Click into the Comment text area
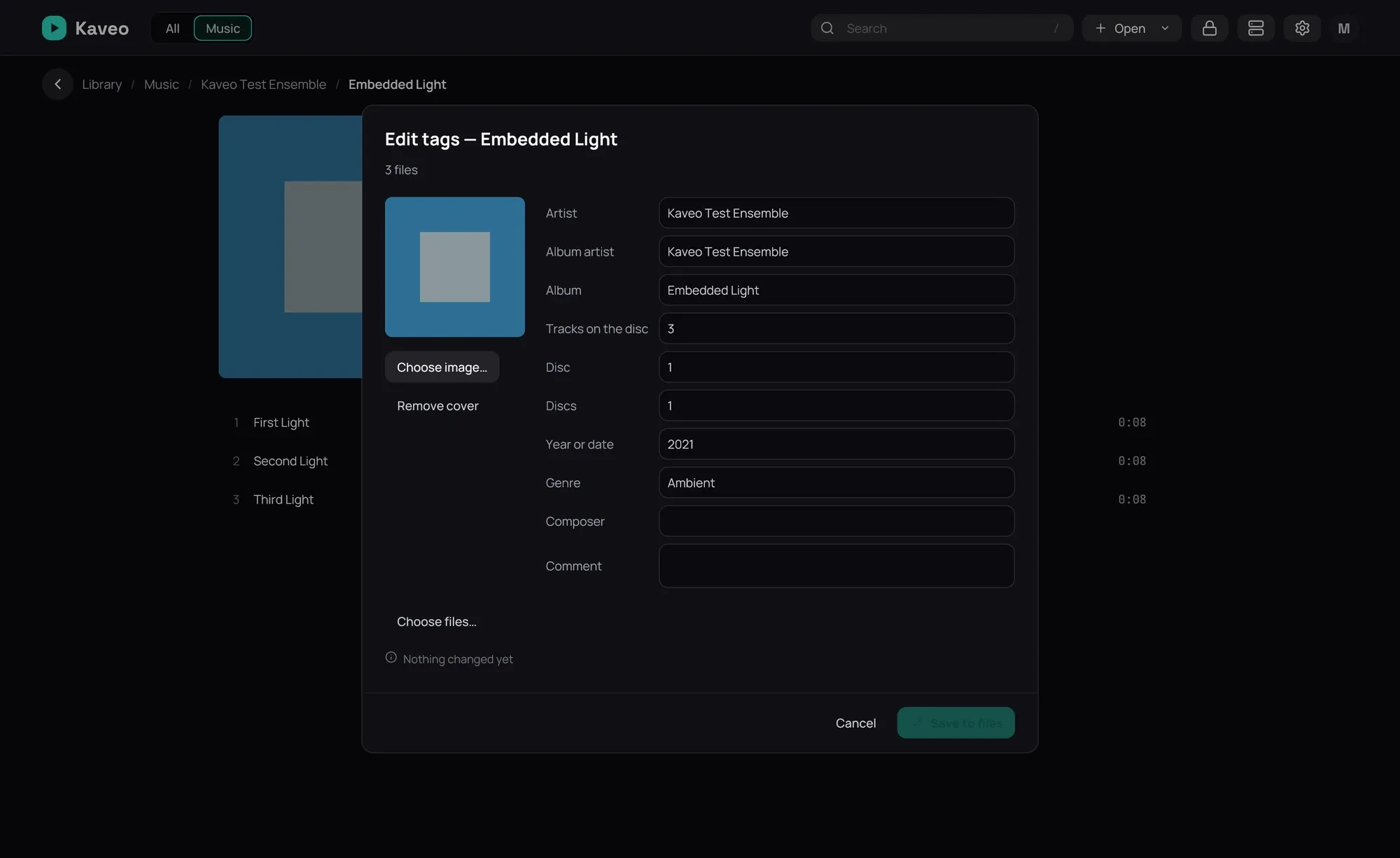 836,566
